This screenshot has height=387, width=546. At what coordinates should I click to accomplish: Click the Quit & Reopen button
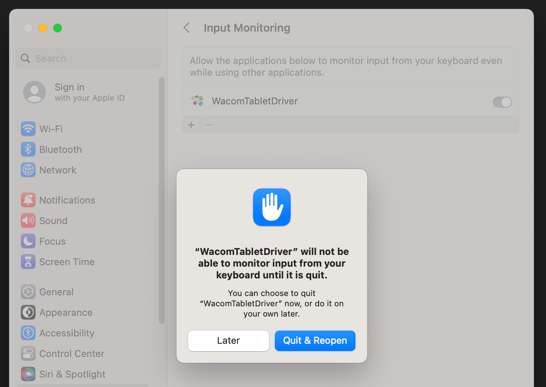[x=315, y=341]
